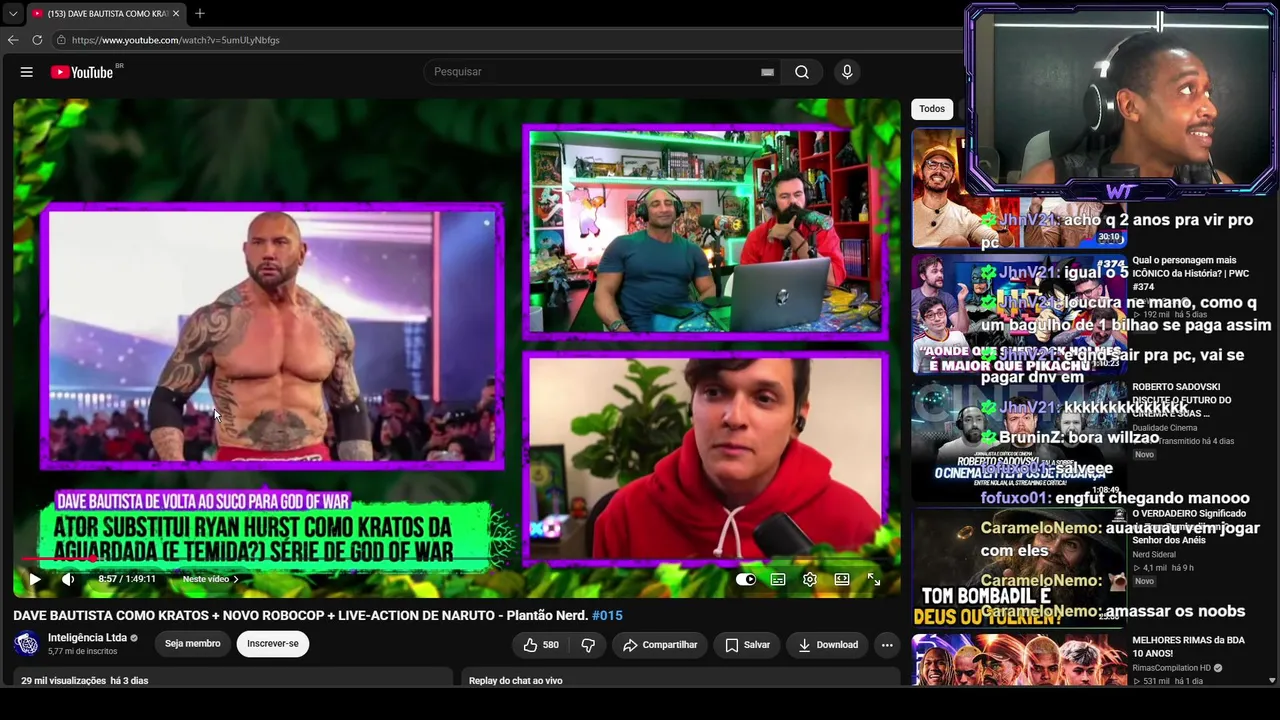Open the top recommended thumbnail with 30:10 duration
The width and height of the screenshot is (1280, 720).
tap(1019, 187)
